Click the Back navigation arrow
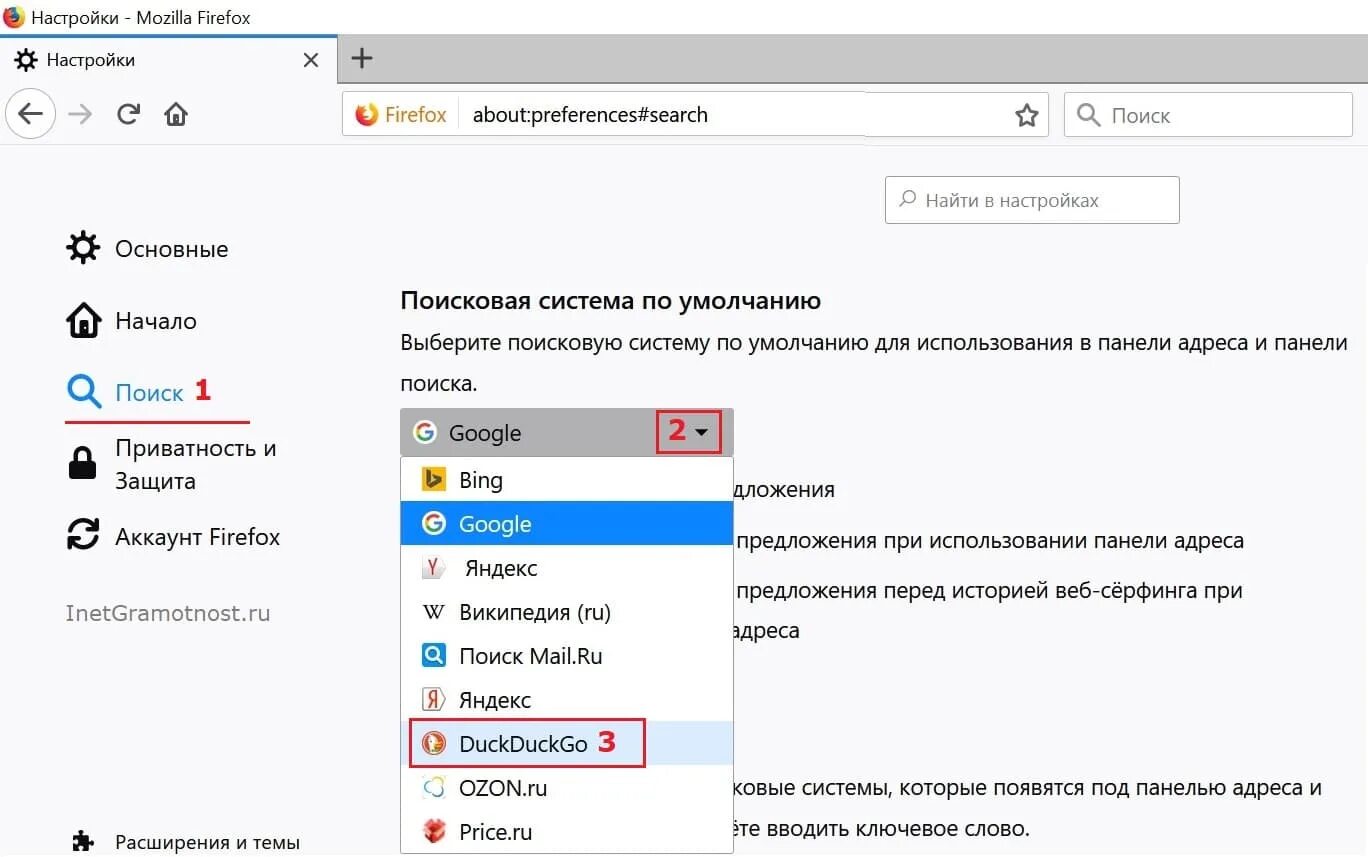 click(x=30, y=114)
